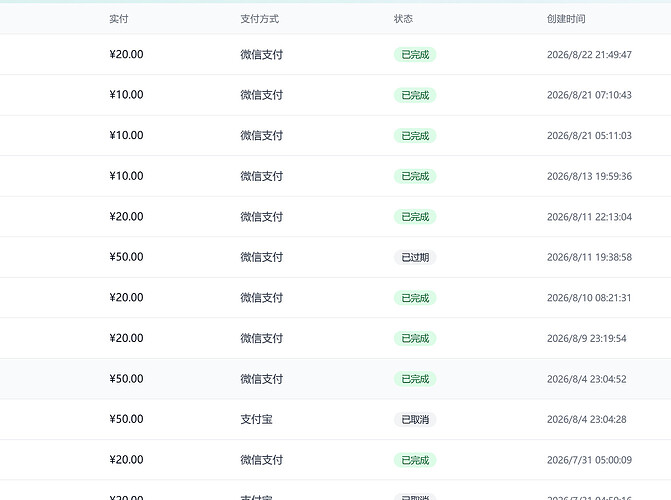Click the 支付宝 payment method at 2026/8/4 23:04:28

click(x=256, y=420)
